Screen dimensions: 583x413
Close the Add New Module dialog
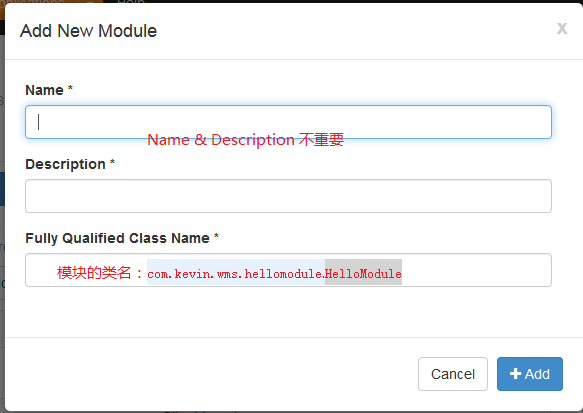click(x=562, y=28)
